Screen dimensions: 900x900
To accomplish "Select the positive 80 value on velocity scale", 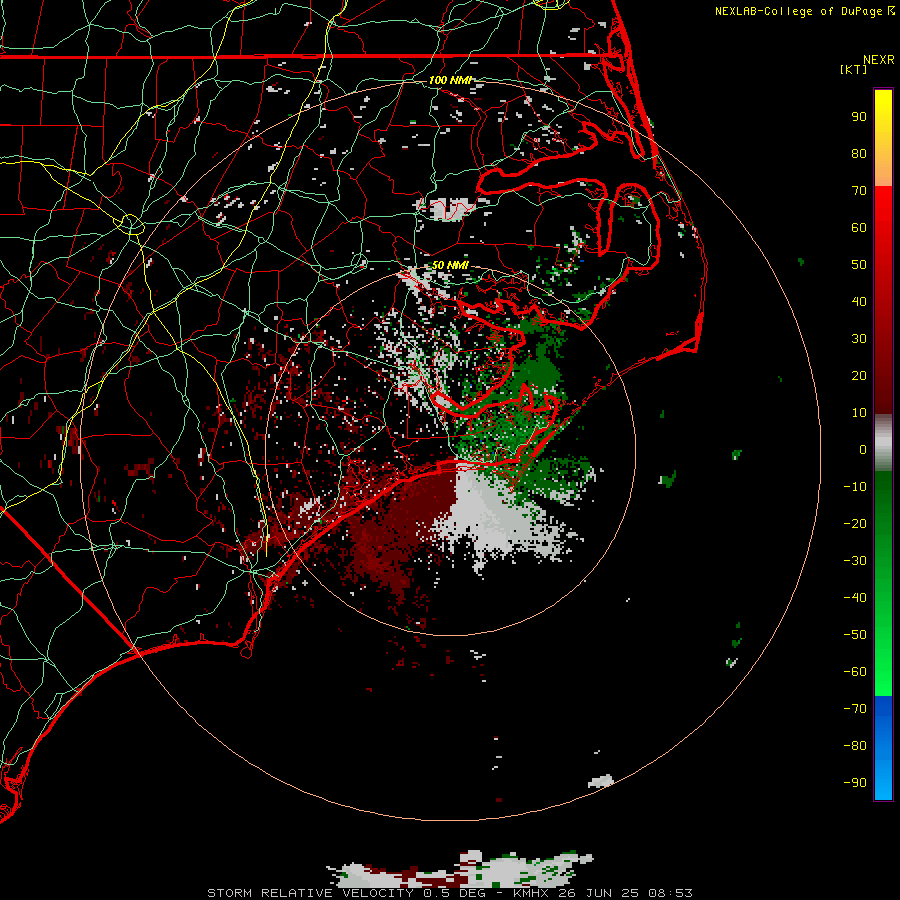I will [859, 153].
